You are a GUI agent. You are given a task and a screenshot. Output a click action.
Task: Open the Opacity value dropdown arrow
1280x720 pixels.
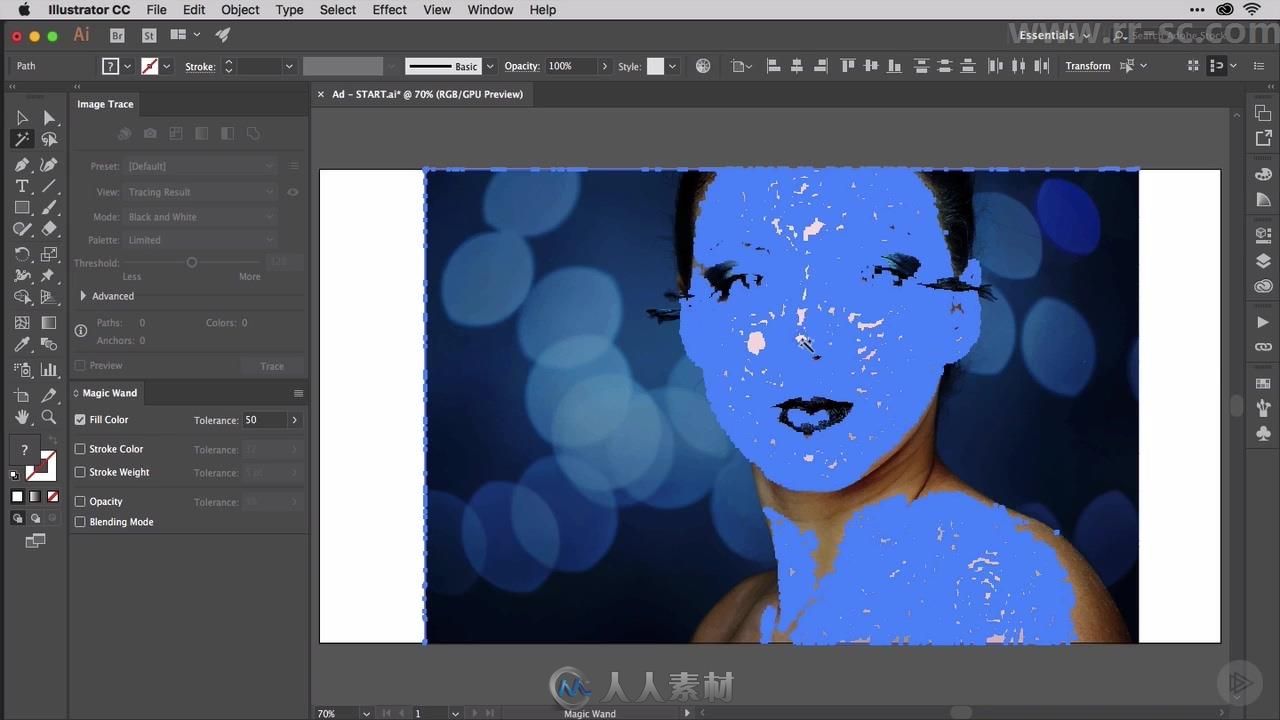(x=604, y=66)
